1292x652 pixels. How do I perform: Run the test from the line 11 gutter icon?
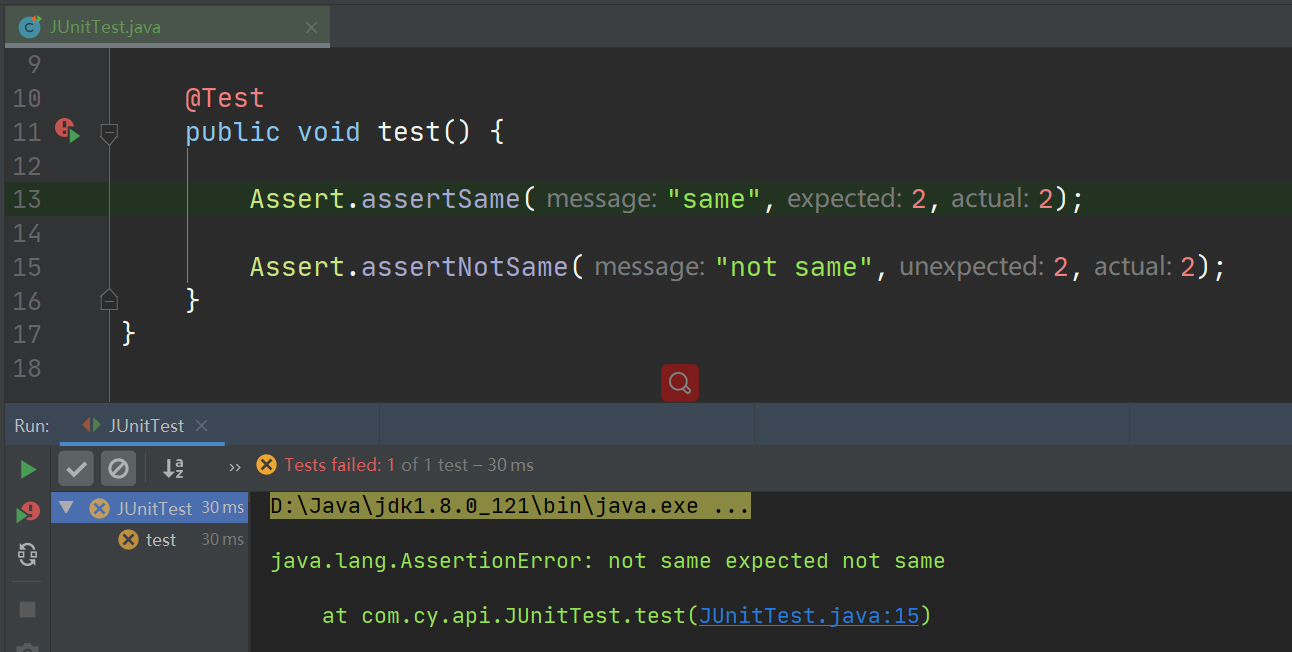click(x=66, y=131)
